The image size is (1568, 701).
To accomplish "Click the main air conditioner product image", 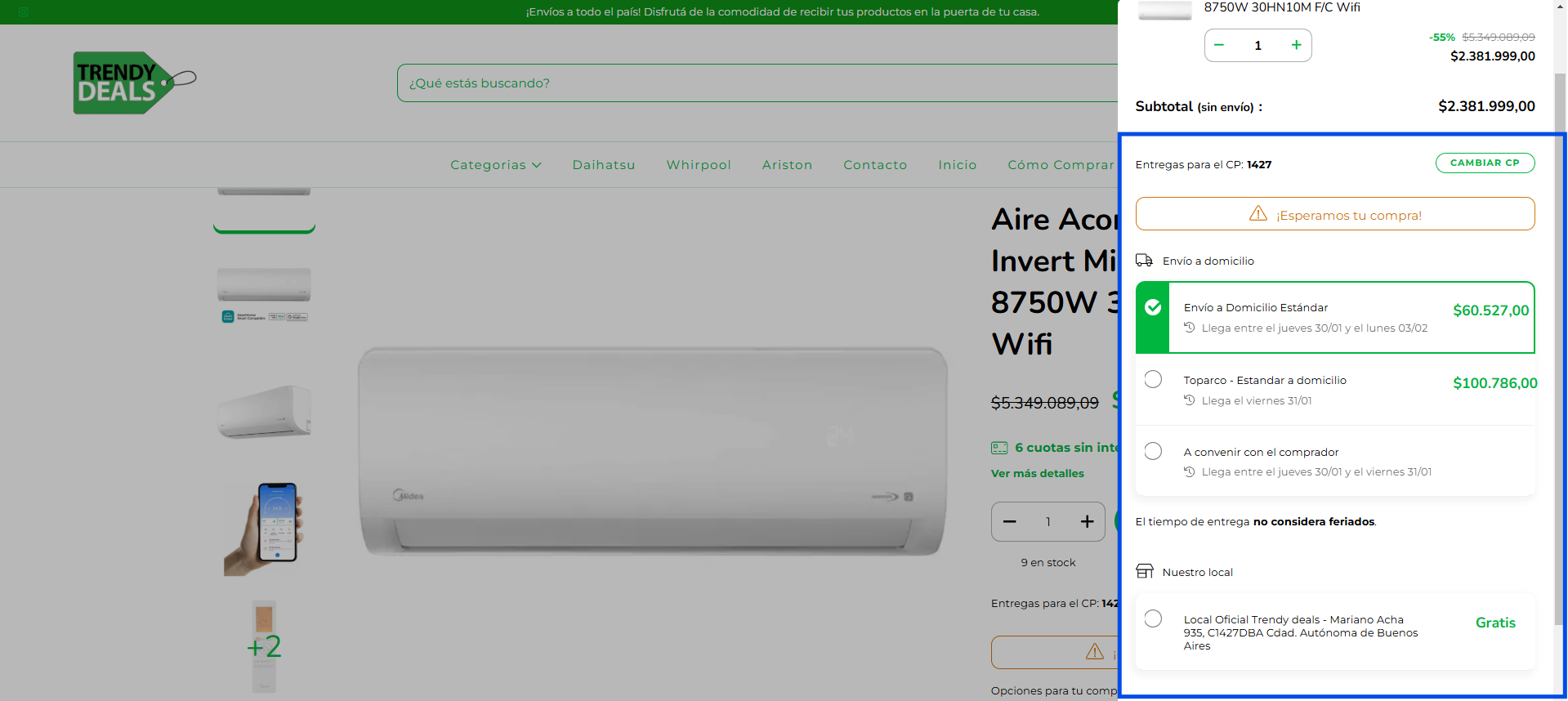I will 652,452.
